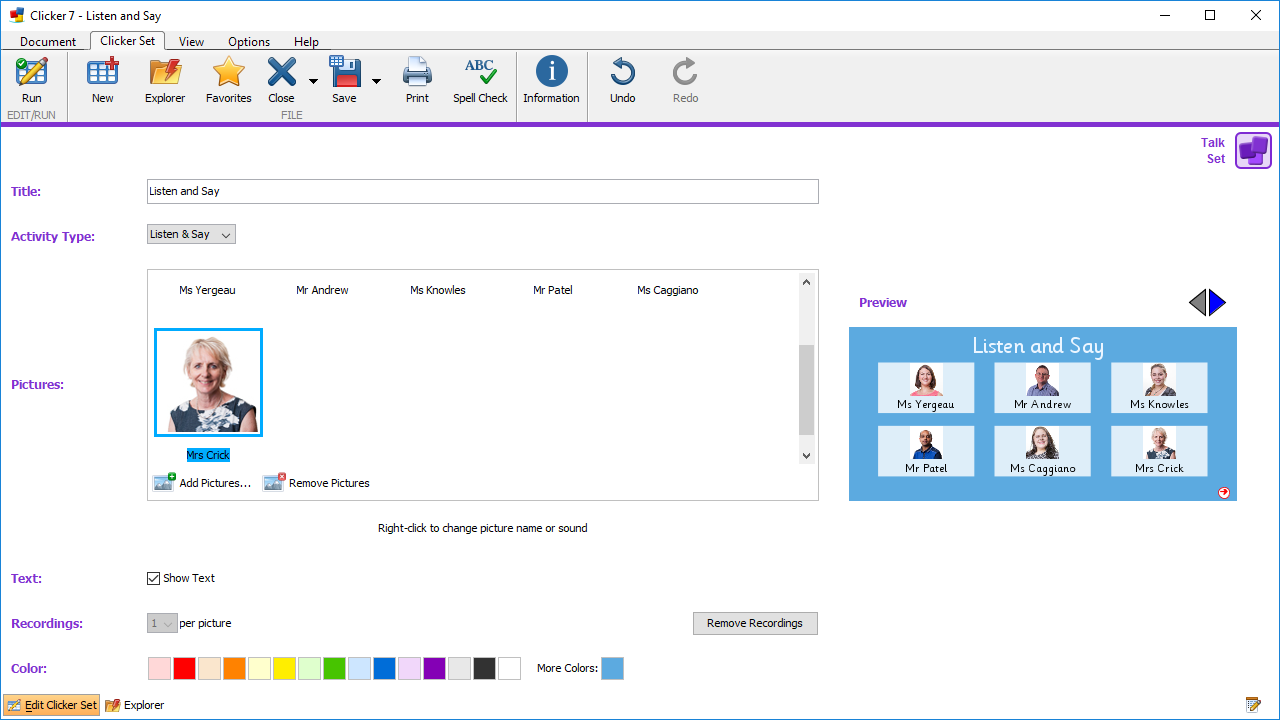Click the Mr Patel cell in preview
This screenshot has width=1280, height=720.
(926, 451)
